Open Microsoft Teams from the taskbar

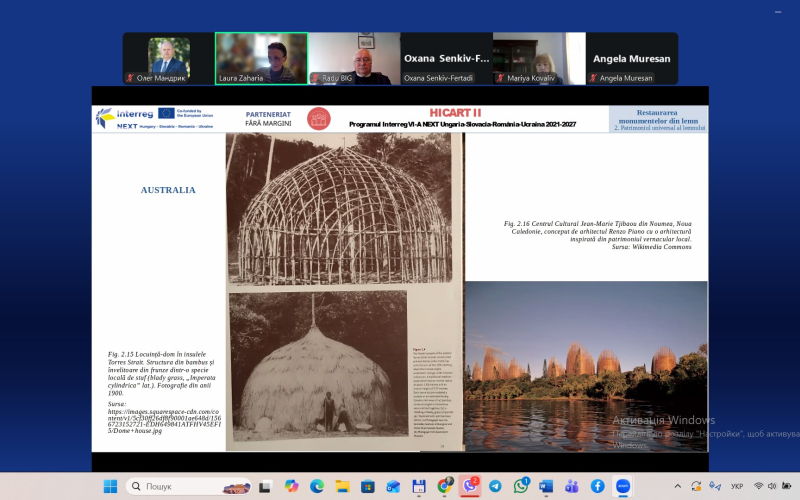click(572, 486)
